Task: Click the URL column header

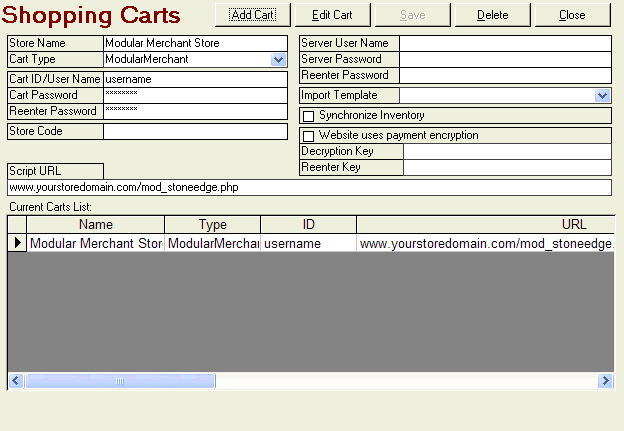Action: (486, 224)
